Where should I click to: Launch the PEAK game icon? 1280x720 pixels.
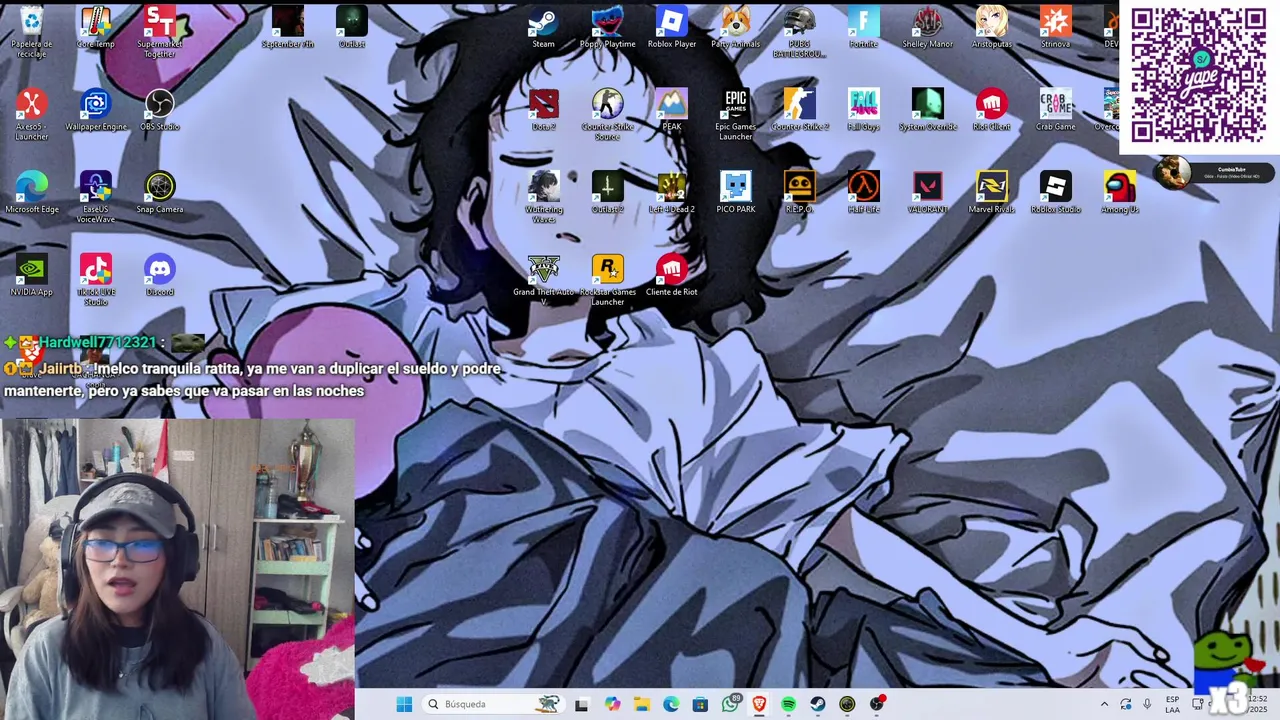671,110
